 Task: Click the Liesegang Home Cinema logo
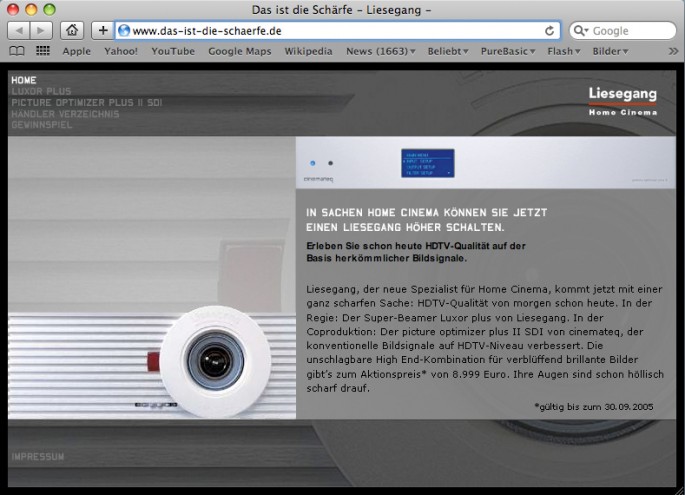coord(623,100)
